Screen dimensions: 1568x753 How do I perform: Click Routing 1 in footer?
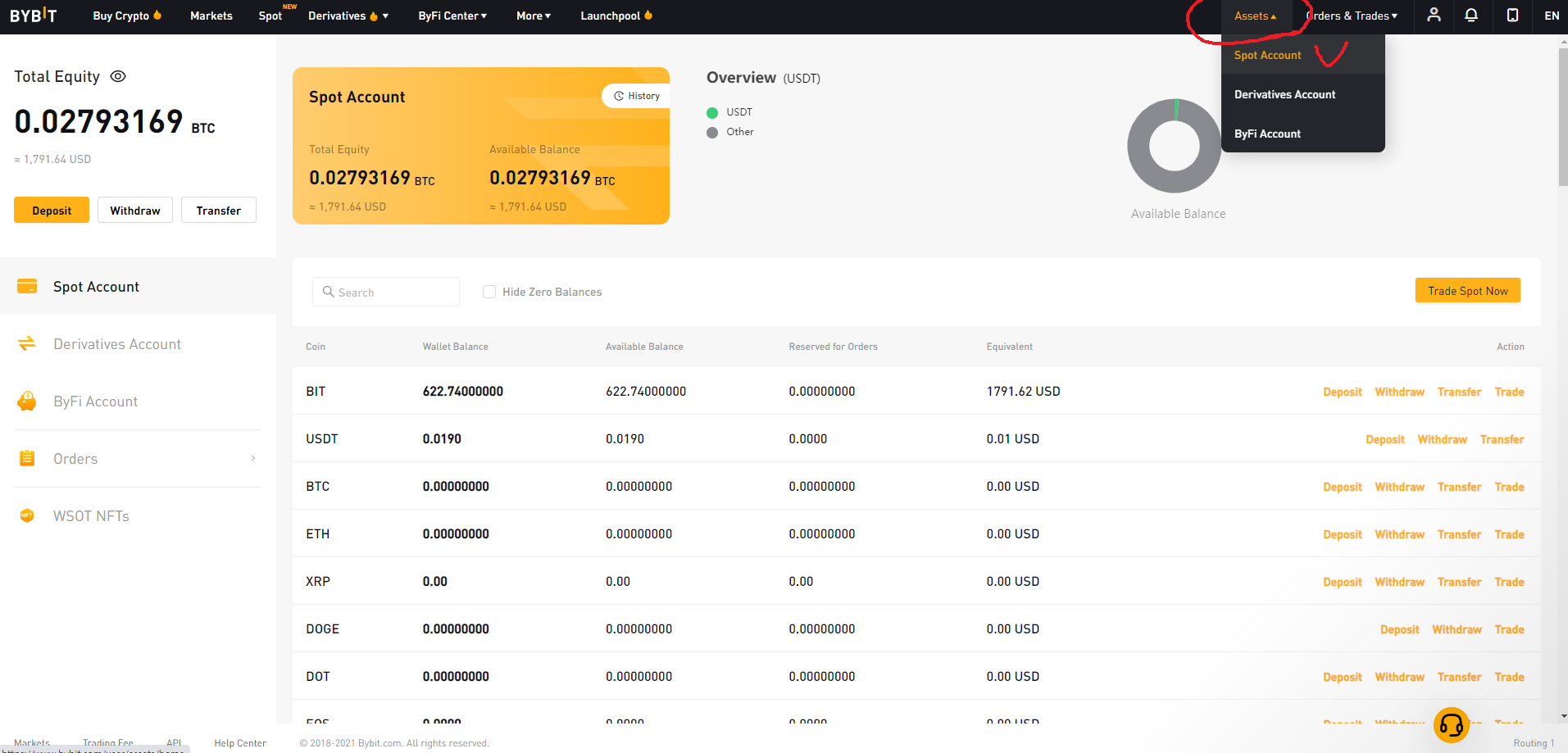[1534, 743]
